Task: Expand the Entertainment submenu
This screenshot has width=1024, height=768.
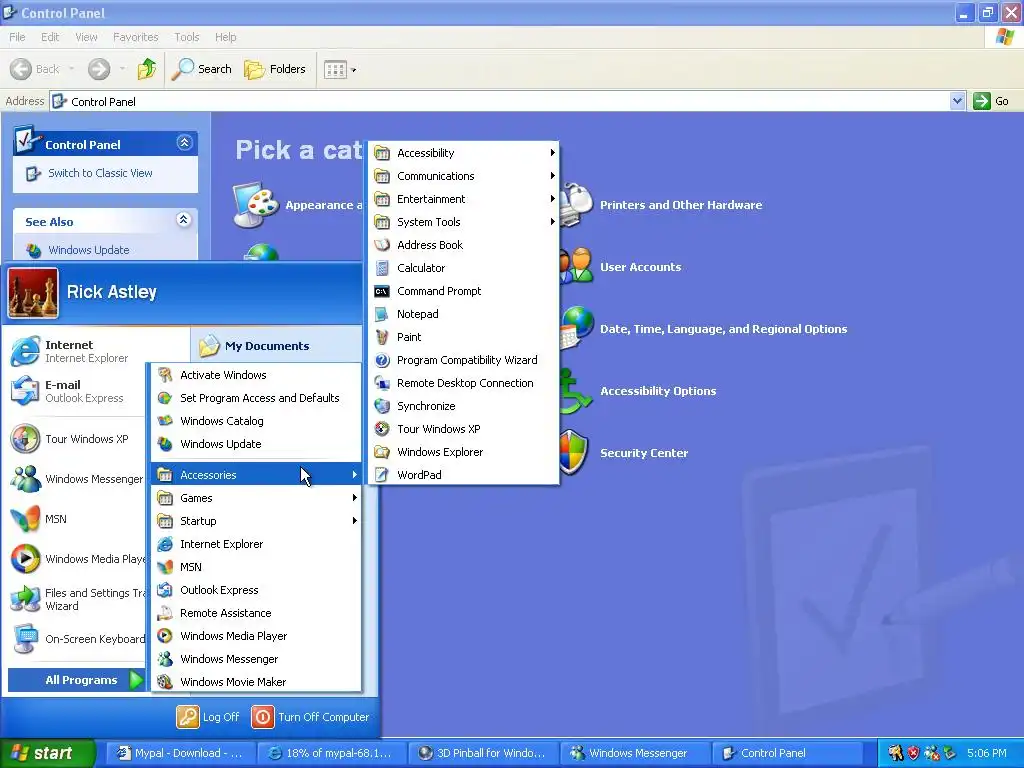Action: 463,199
